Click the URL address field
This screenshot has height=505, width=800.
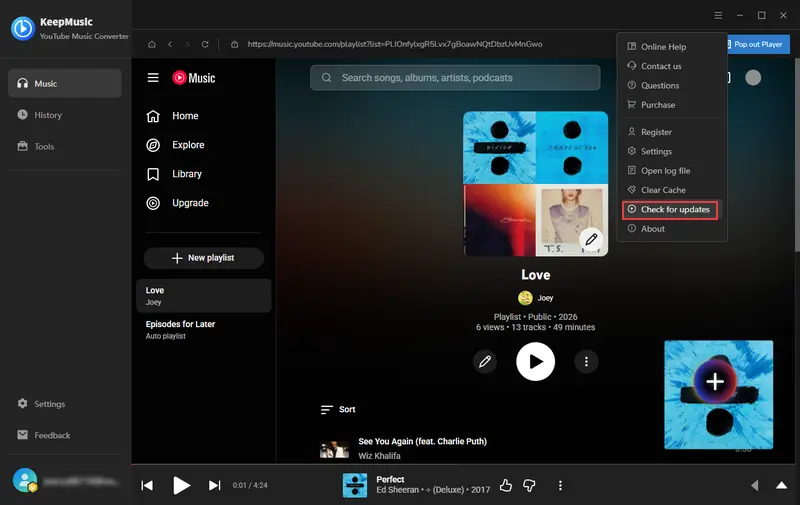(x=394, y=44)
